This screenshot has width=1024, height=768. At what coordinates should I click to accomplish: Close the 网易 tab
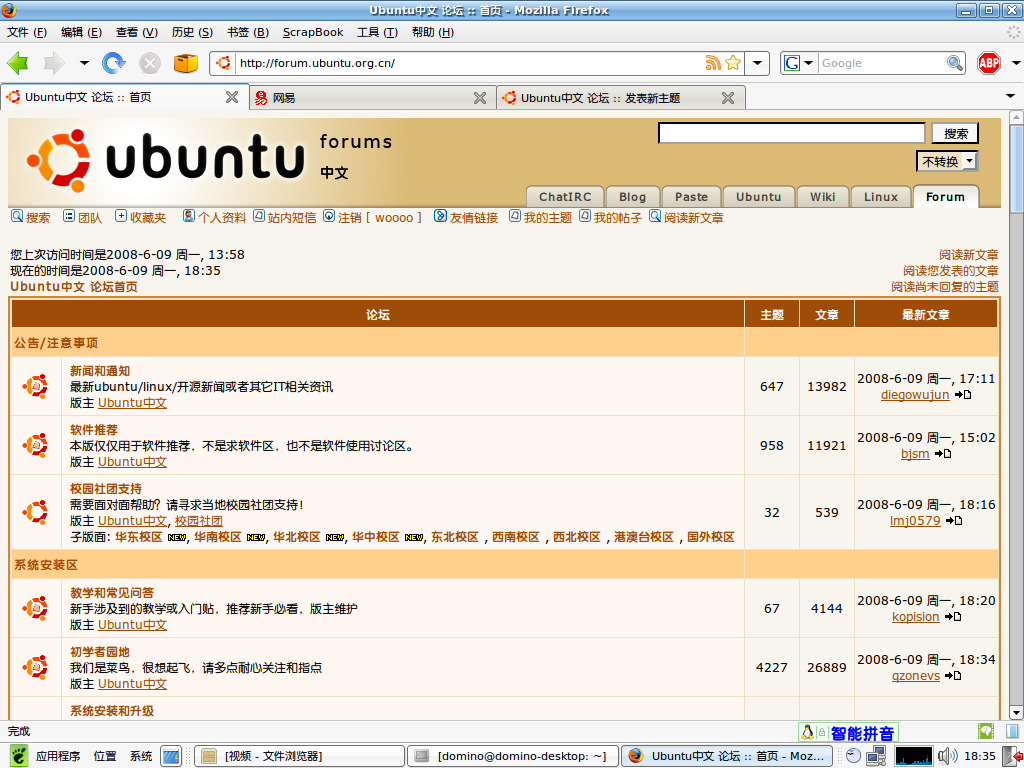(480, 98)
